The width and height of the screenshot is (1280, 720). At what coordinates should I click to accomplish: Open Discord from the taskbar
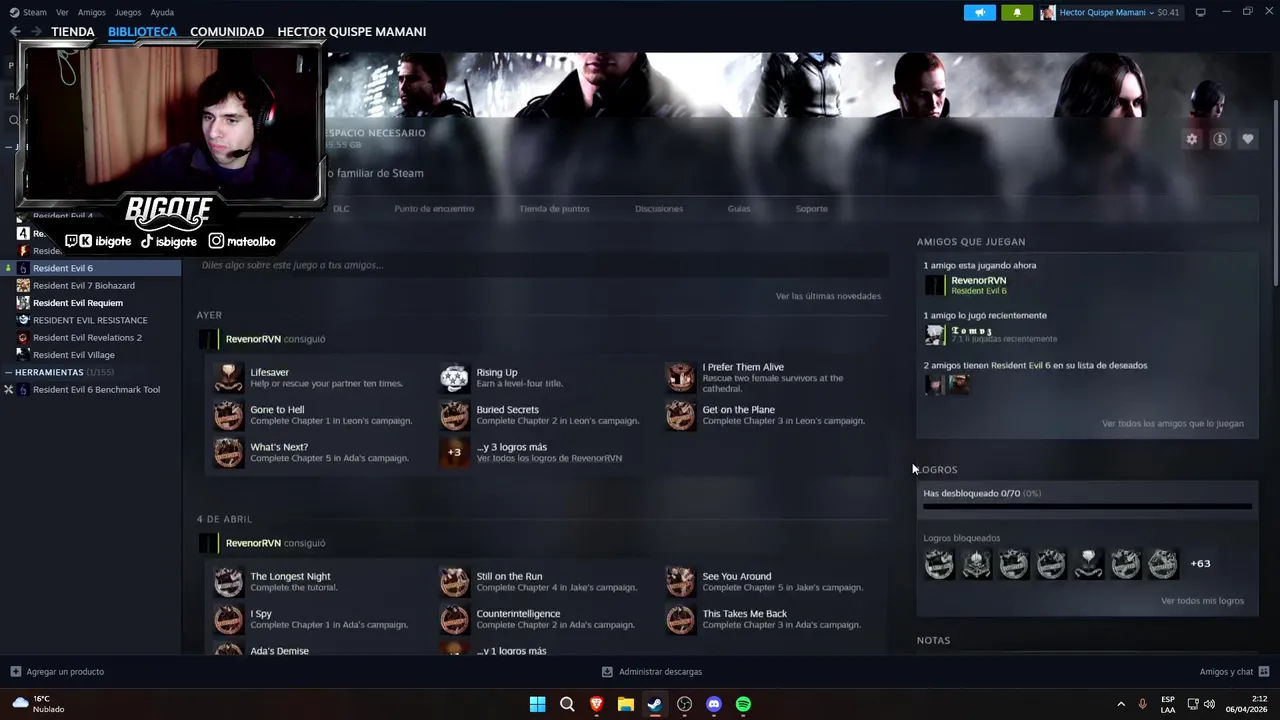(714, 704)
